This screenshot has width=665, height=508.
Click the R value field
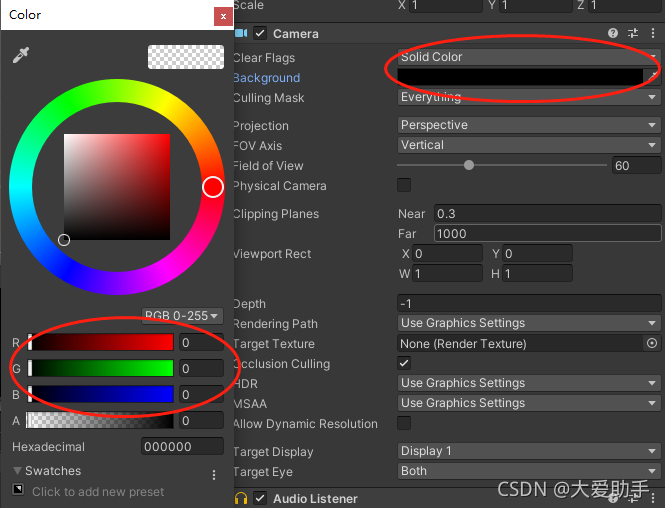201,343
